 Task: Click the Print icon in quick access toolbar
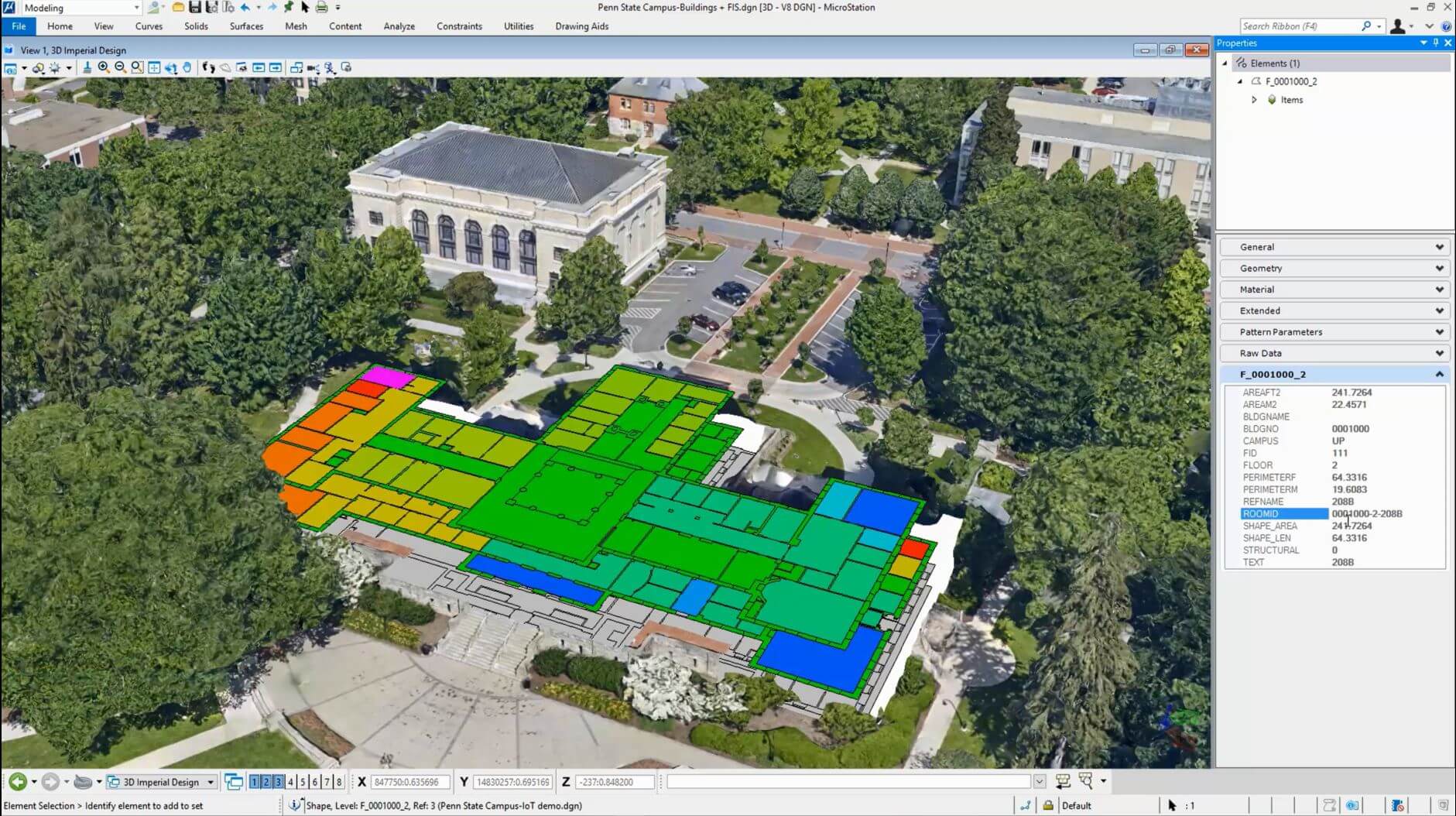click(x=321, y=8)
